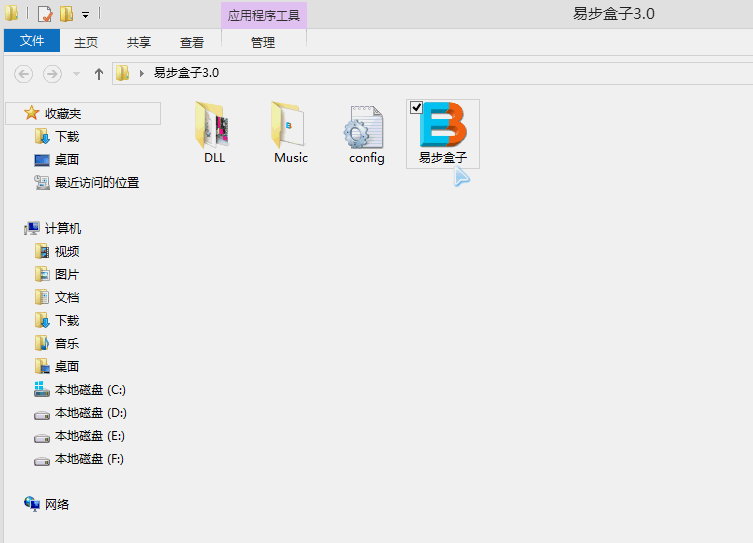
Task: Click the 易步盒子 file name label
Action: coord(443,158)
